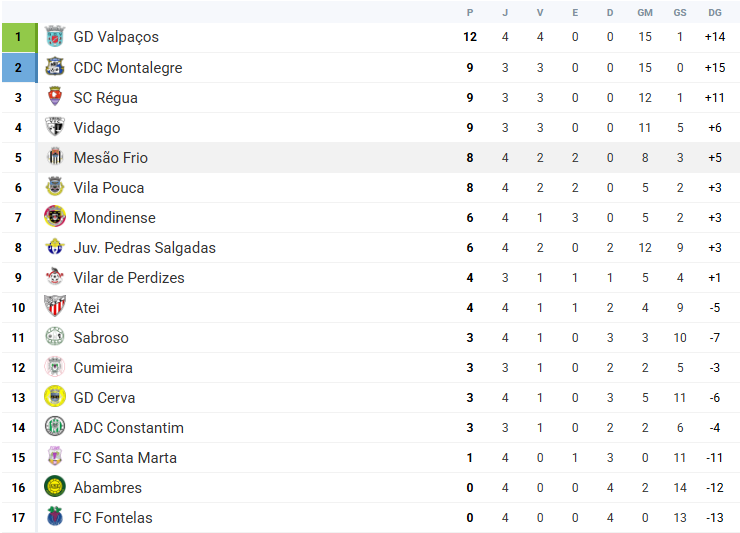Open the Vila Pouca team link

(x=109, y=187)
